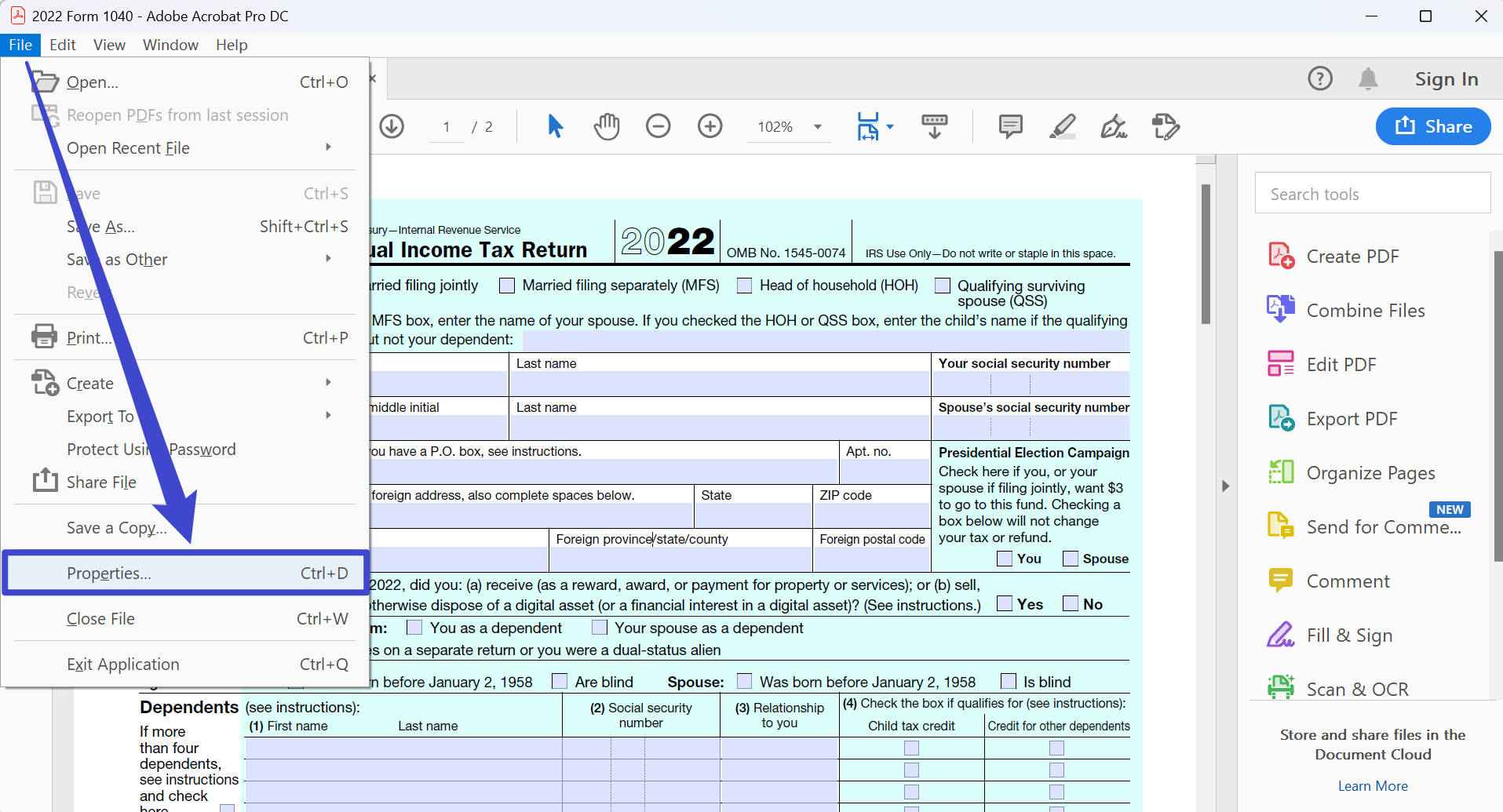Screen dimensions: 1503x812
Task: Open the Add Comment tool
Action: pyautogui.click(x=1009, y=126)
